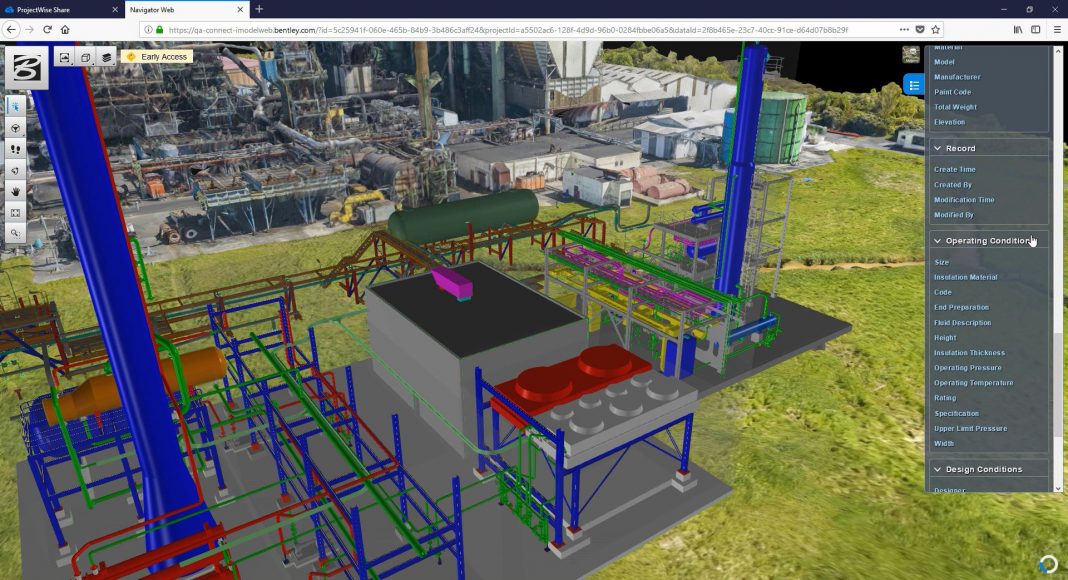
Task: Click the properties panel vertical scrollbar
Action: pyautogui.click(x=1058, y=380)
